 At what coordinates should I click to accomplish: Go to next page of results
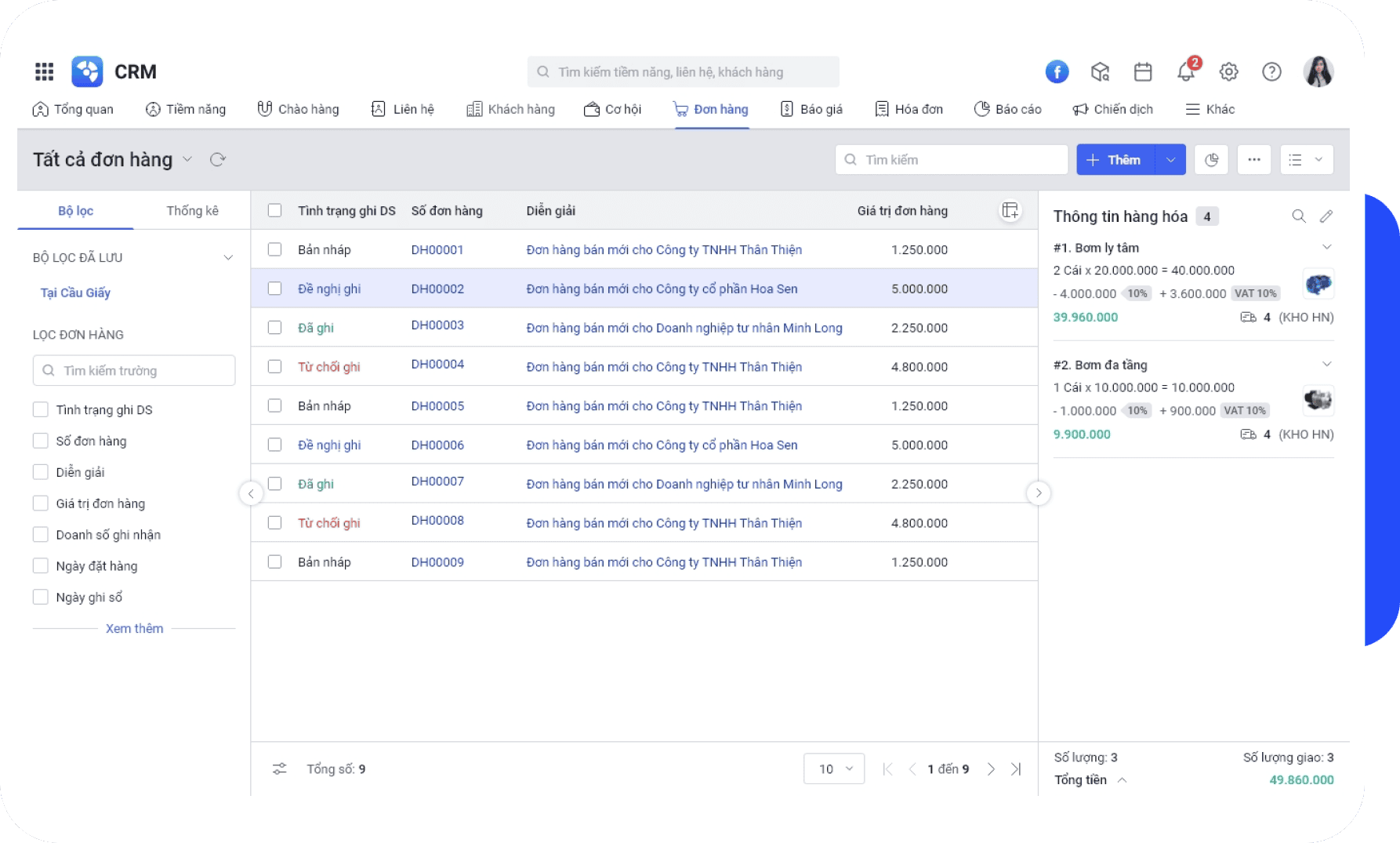point(991,769)
